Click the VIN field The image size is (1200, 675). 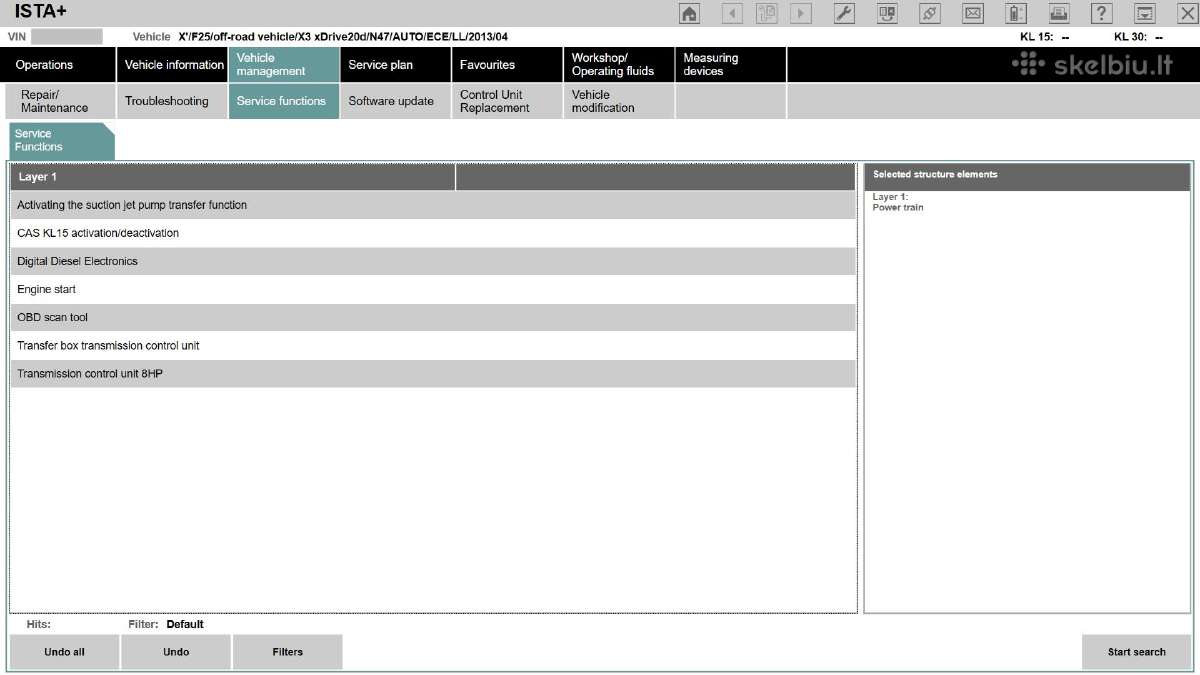(x=67, y=37)
